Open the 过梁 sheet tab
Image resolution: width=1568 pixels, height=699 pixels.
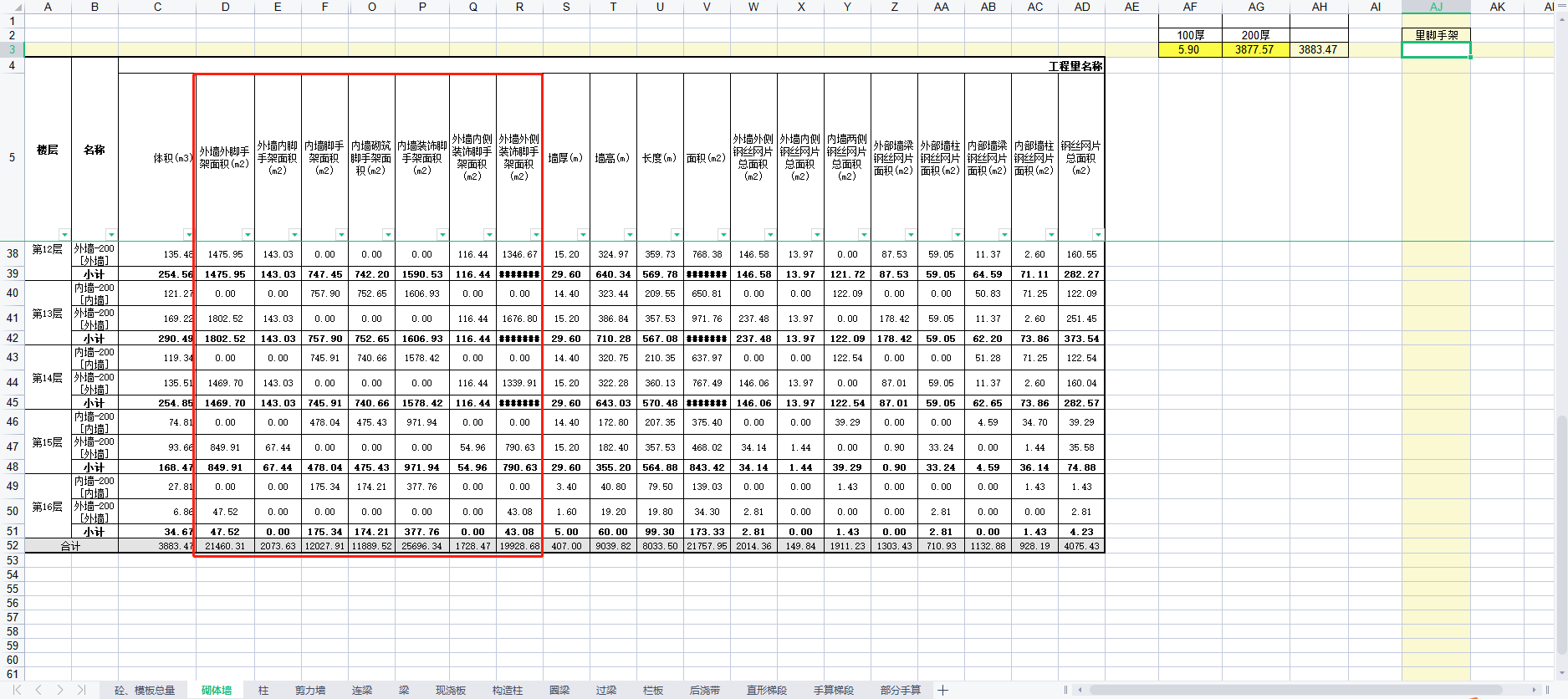[606, 690]
